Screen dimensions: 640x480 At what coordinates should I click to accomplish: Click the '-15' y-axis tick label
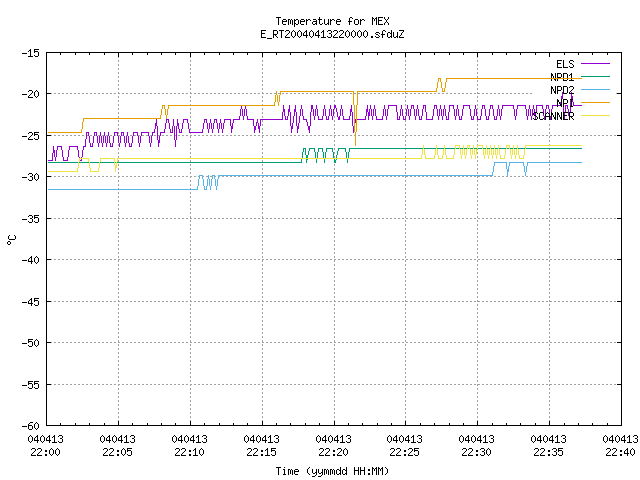31,53
